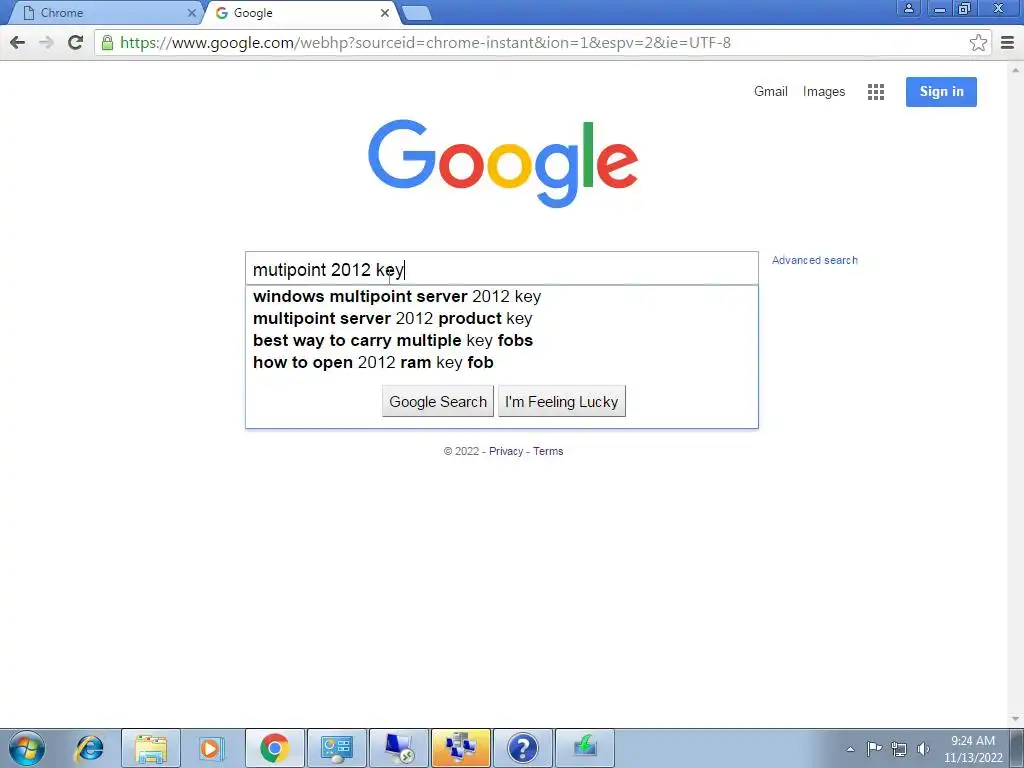Open the Google apps grid
1024x768 pixels.
pyautogui.click(x=876, y=92)
